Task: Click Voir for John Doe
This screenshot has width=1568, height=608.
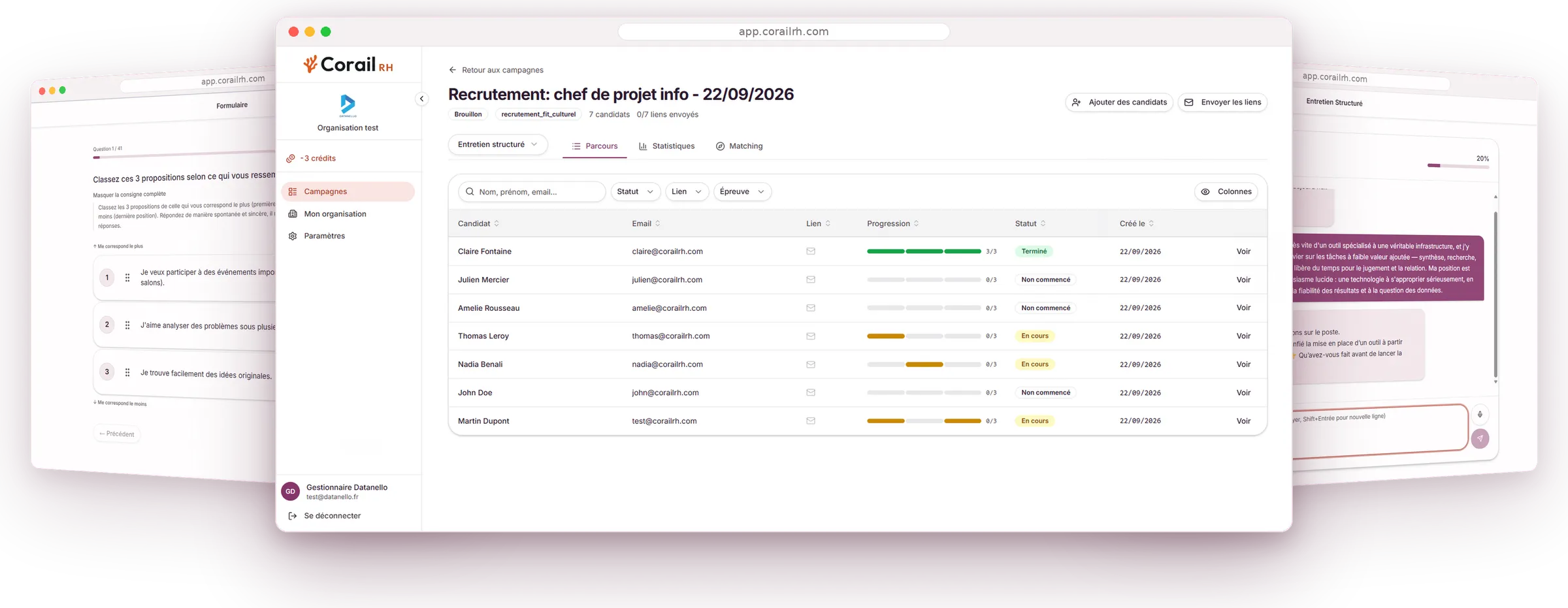Action: click(x=1243, y=392)
